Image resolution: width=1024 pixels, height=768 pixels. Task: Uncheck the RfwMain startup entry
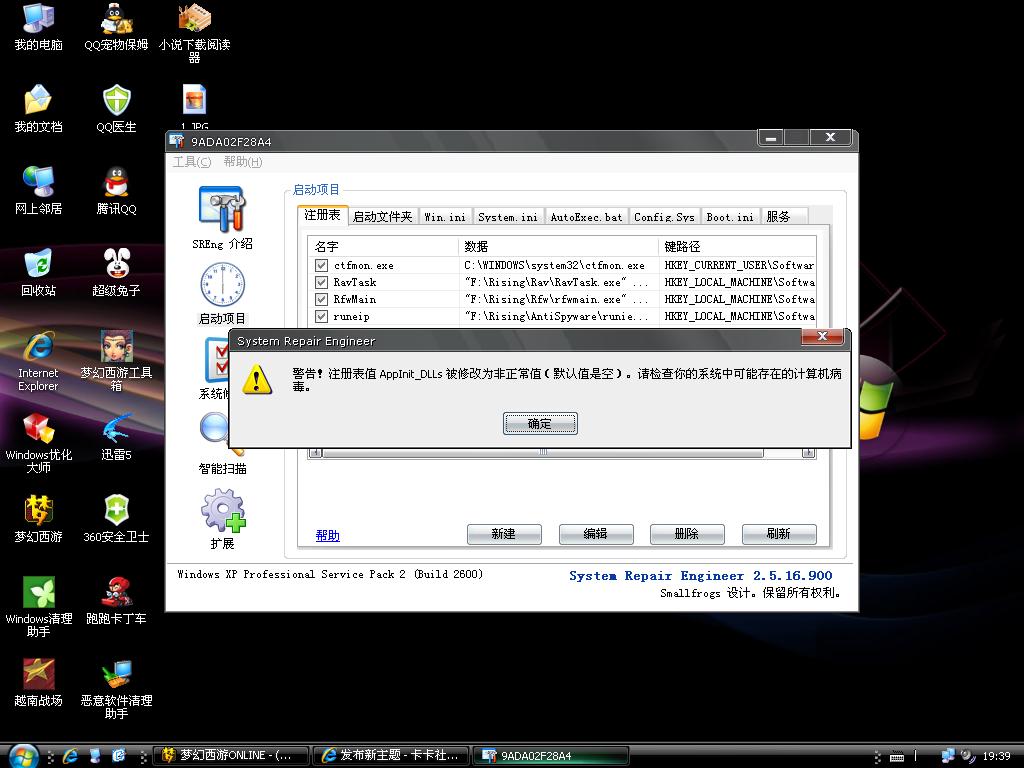321,299
